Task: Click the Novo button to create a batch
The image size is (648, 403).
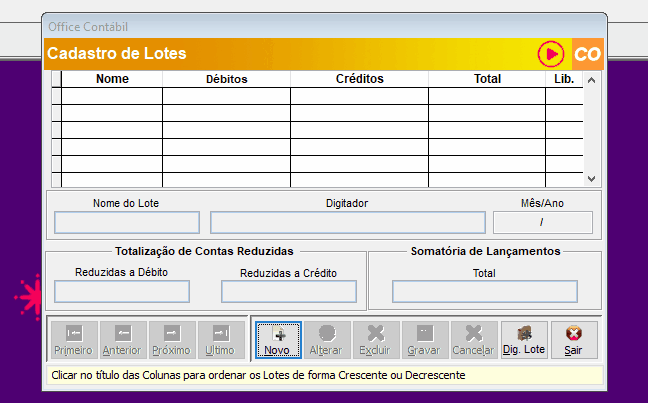Action: (x=278, y=340)
